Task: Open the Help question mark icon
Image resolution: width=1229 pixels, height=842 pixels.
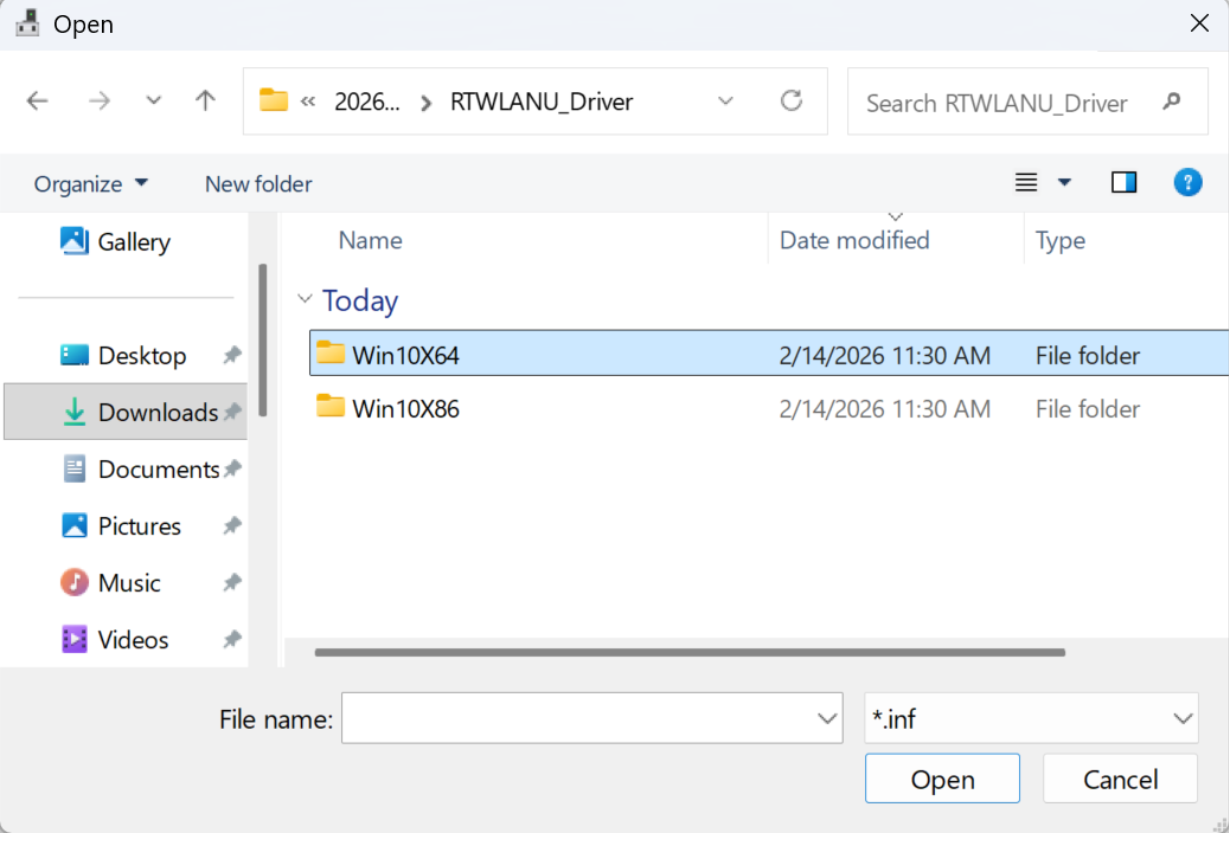Action: (1187, 183)
